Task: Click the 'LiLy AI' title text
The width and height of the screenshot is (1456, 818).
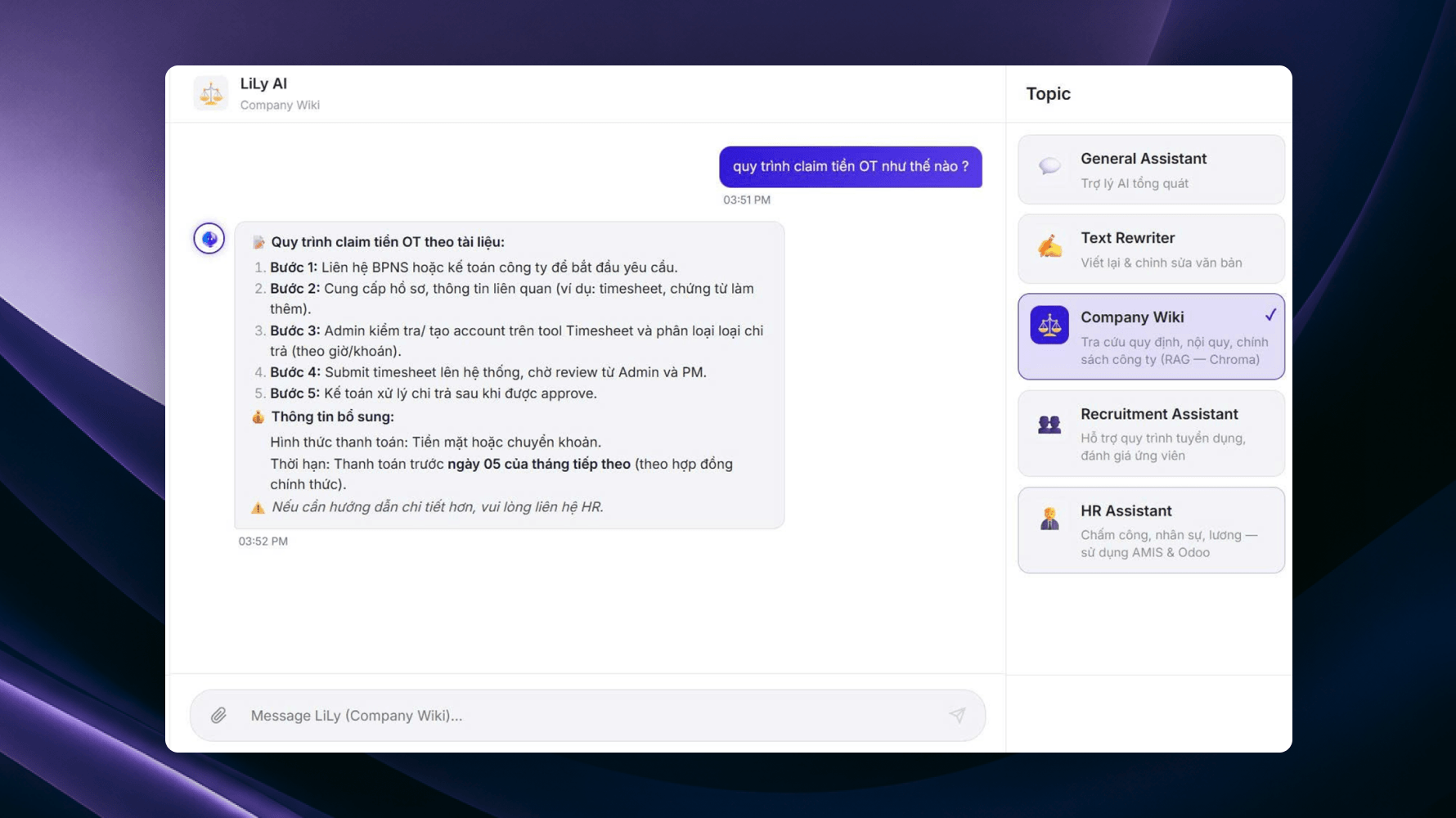Action: click(263, 83)
